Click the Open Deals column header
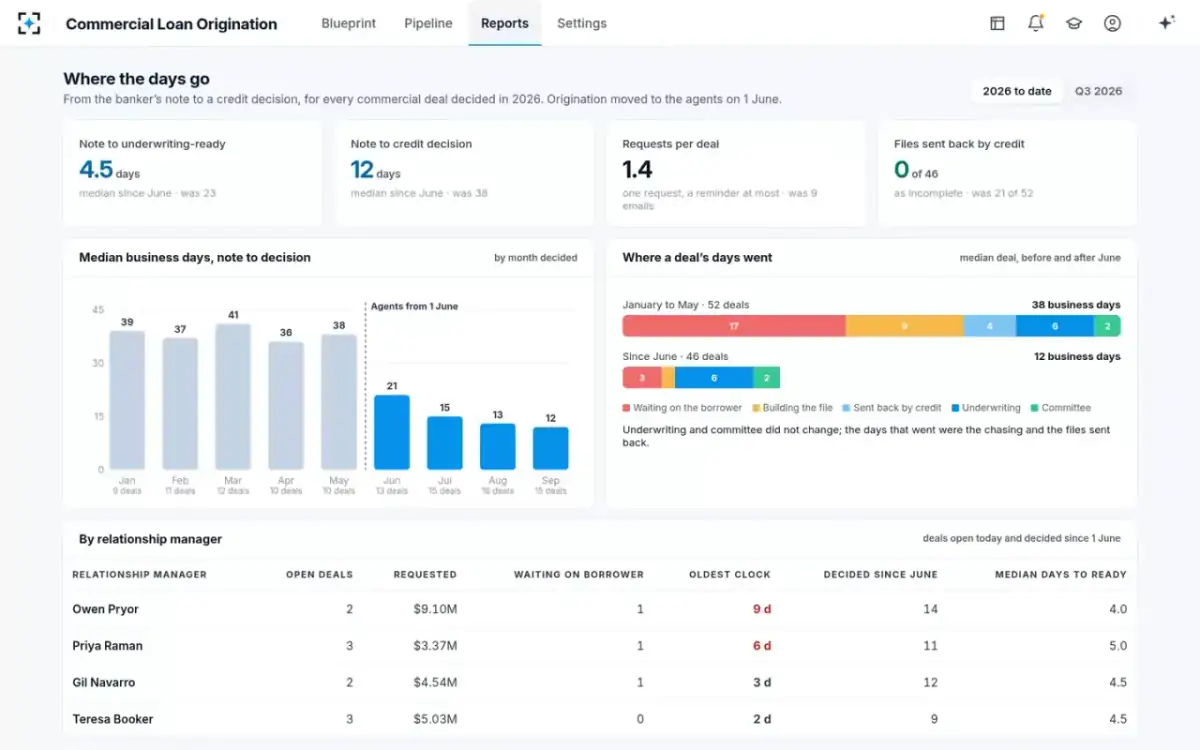Image resolution: width=1200 pixels, height=750 pixels. click(x=320, y=575)
